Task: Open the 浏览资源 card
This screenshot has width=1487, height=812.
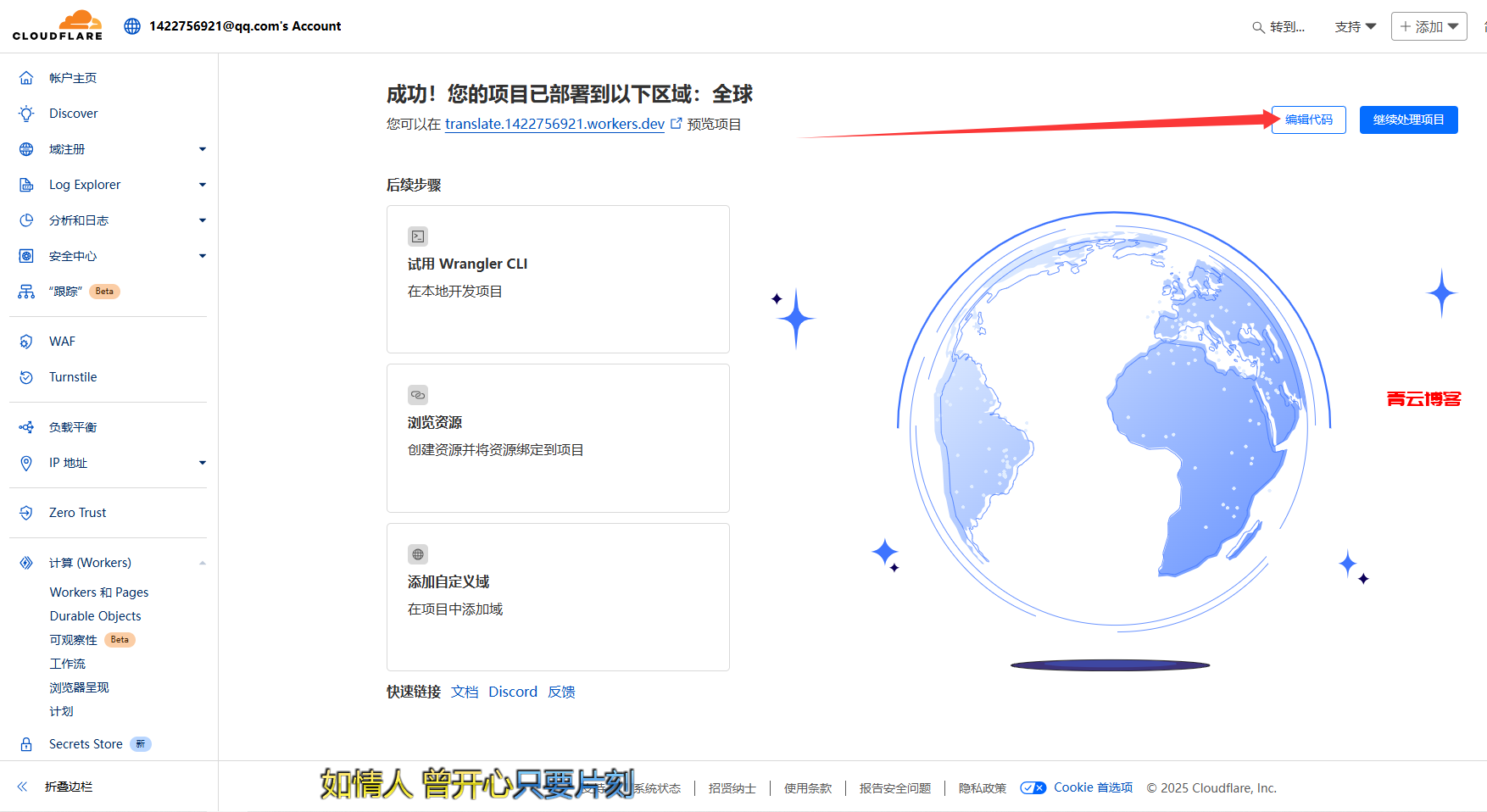Action: click(558, 438)
